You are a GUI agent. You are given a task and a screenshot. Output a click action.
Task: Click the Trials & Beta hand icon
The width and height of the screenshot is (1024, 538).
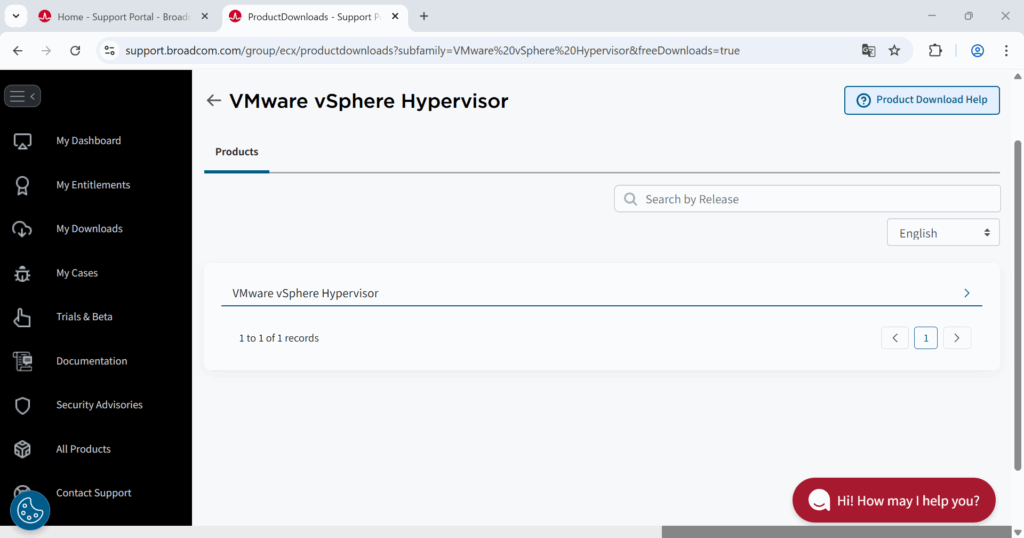22,317
